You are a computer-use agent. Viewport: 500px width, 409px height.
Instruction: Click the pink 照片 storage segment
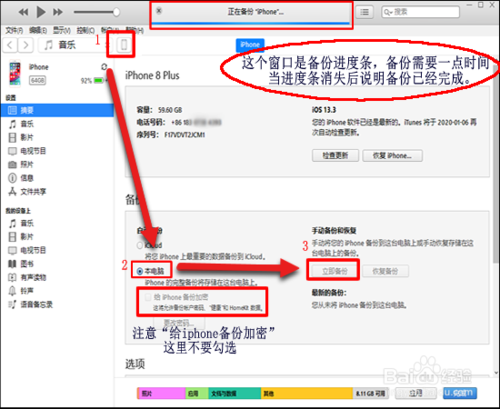161,393
